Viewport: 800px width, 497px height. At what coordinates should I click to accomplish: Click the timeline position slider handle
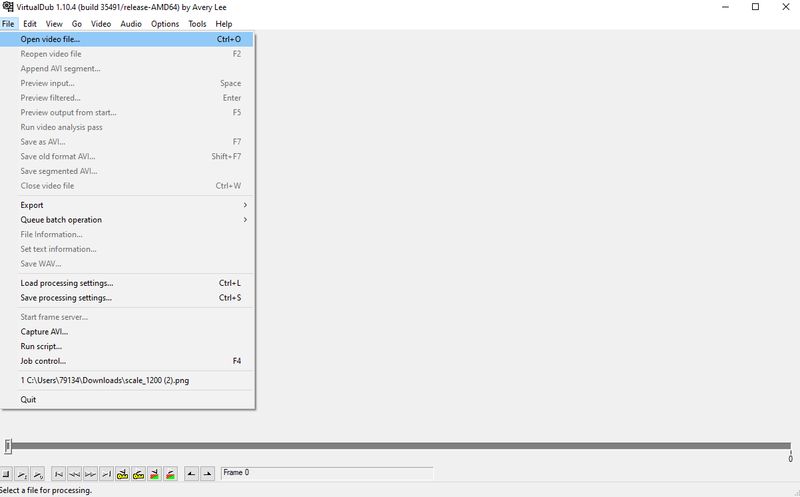click(x=8, y=446)
